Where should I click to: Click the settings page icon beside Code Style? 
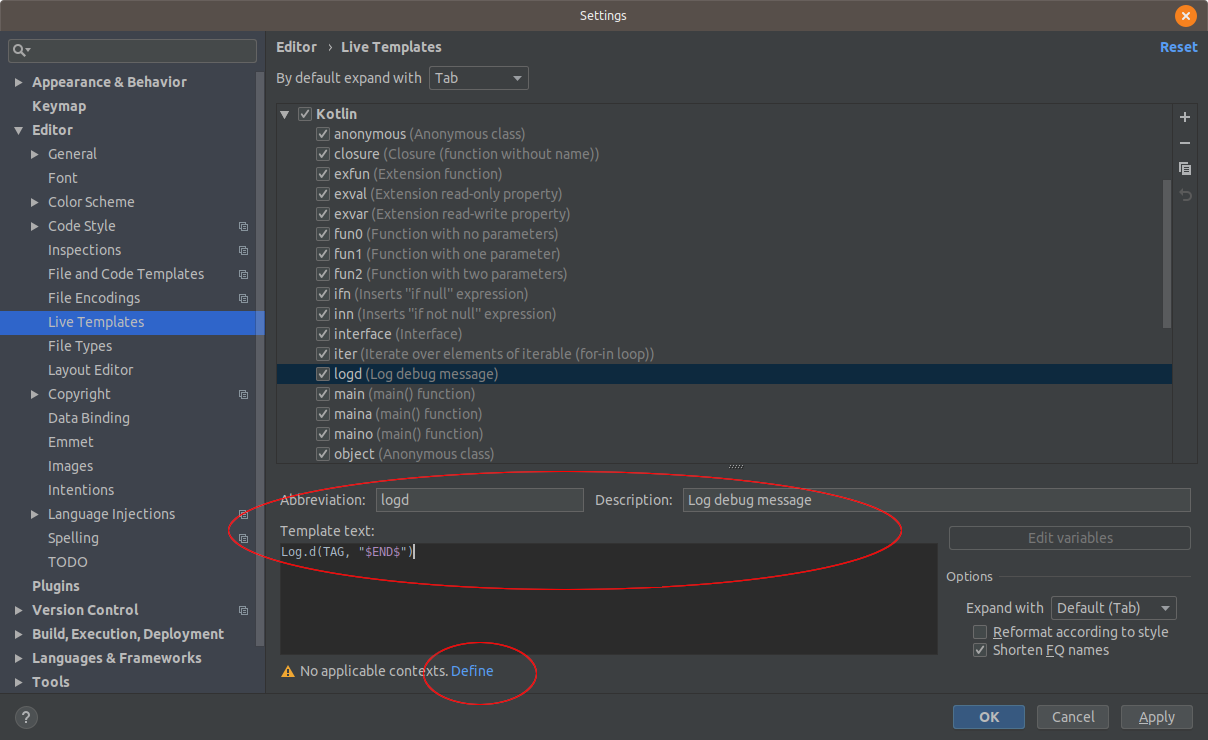pos(242,226)
